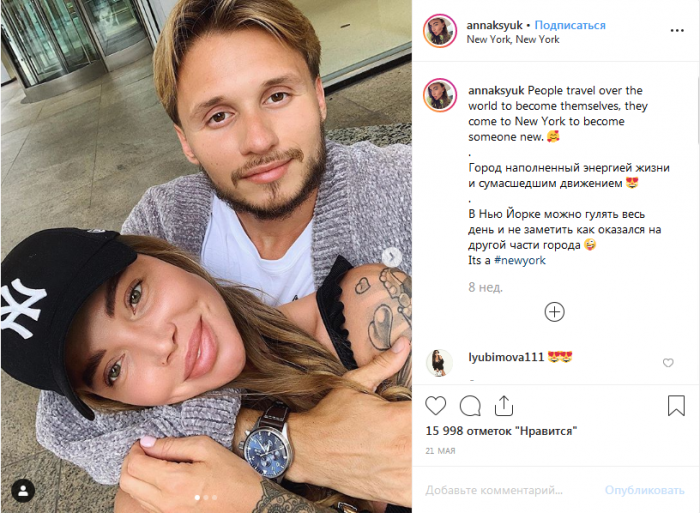The width and height of the screenshot is (700, 513).
Task: Open annaksyuk profile avatar in header
Action: pos(440,31)
